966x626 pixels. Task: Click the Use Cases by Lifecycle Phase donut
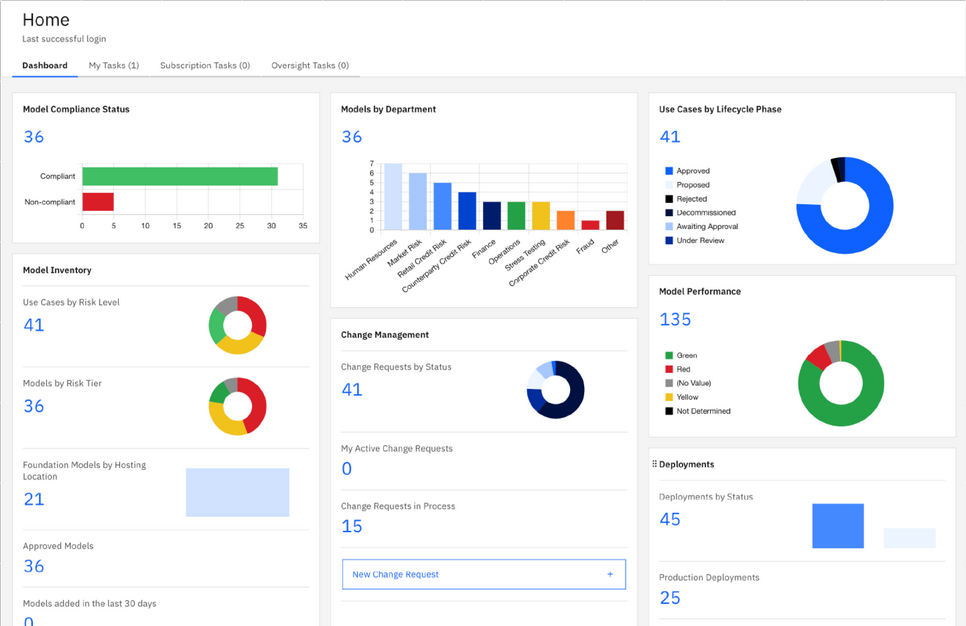845,205
